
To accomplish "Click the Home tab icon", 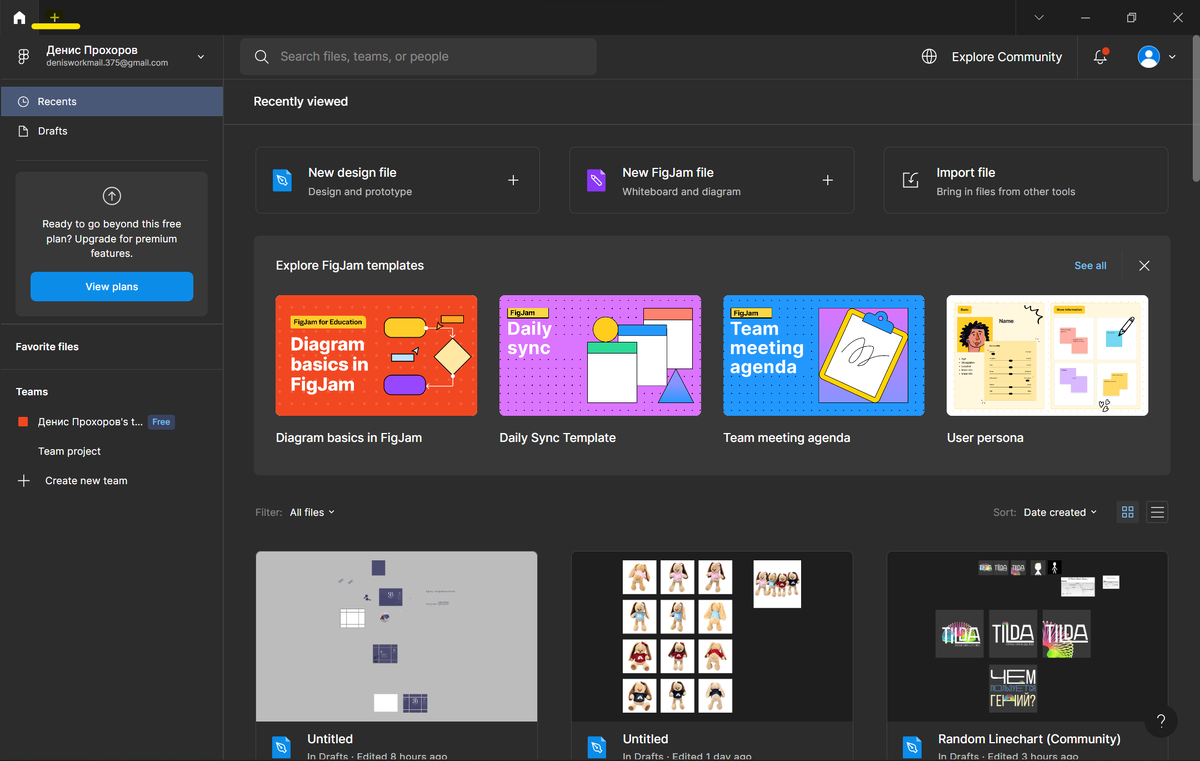I will point(19,17).
